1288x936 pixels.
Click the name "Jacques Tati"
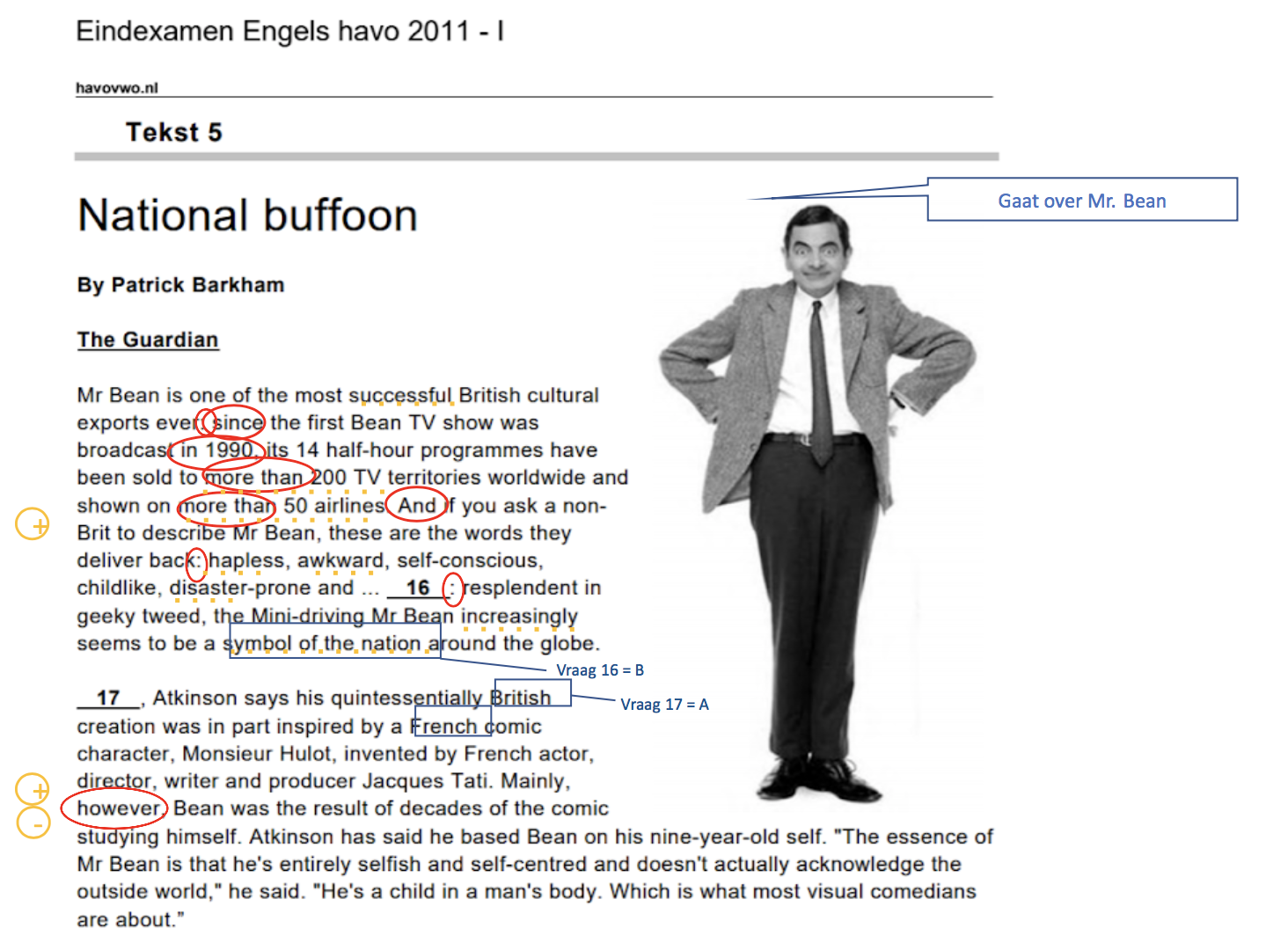click(x=427, y=781)
